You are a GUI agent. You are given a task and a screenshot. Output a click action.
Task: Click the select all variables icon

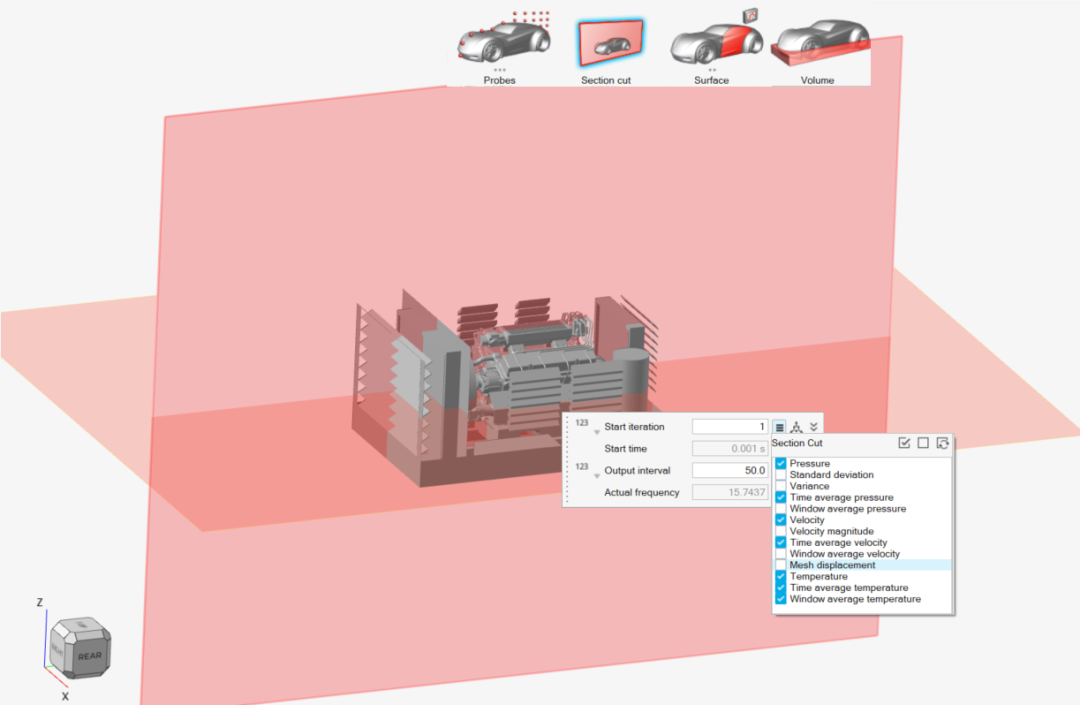pyautogui.click(x=904, y=443)
